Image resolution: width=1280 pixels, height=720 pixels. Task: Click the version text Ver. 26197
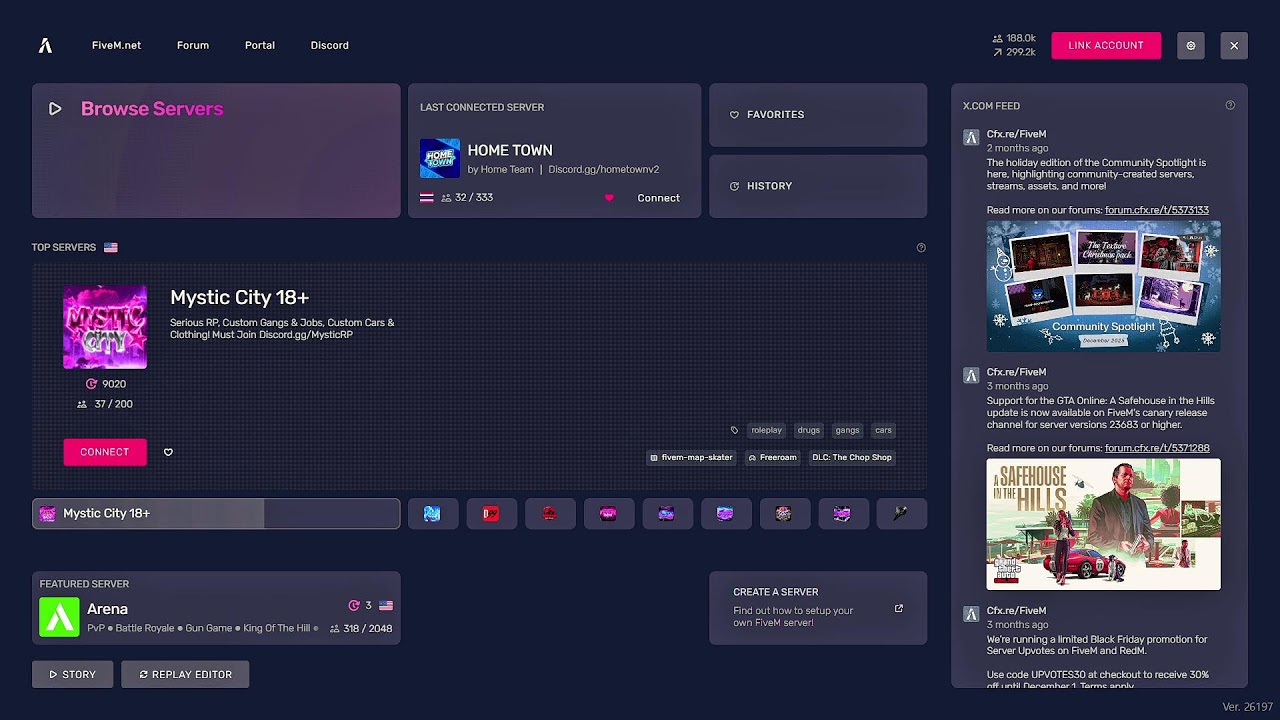[1247, 707]
